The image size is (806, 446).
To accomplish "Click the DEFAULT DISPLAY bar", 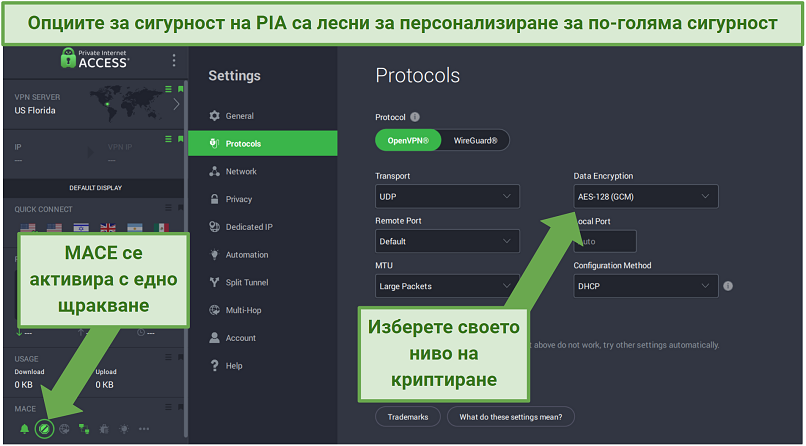I will point(94,188).
